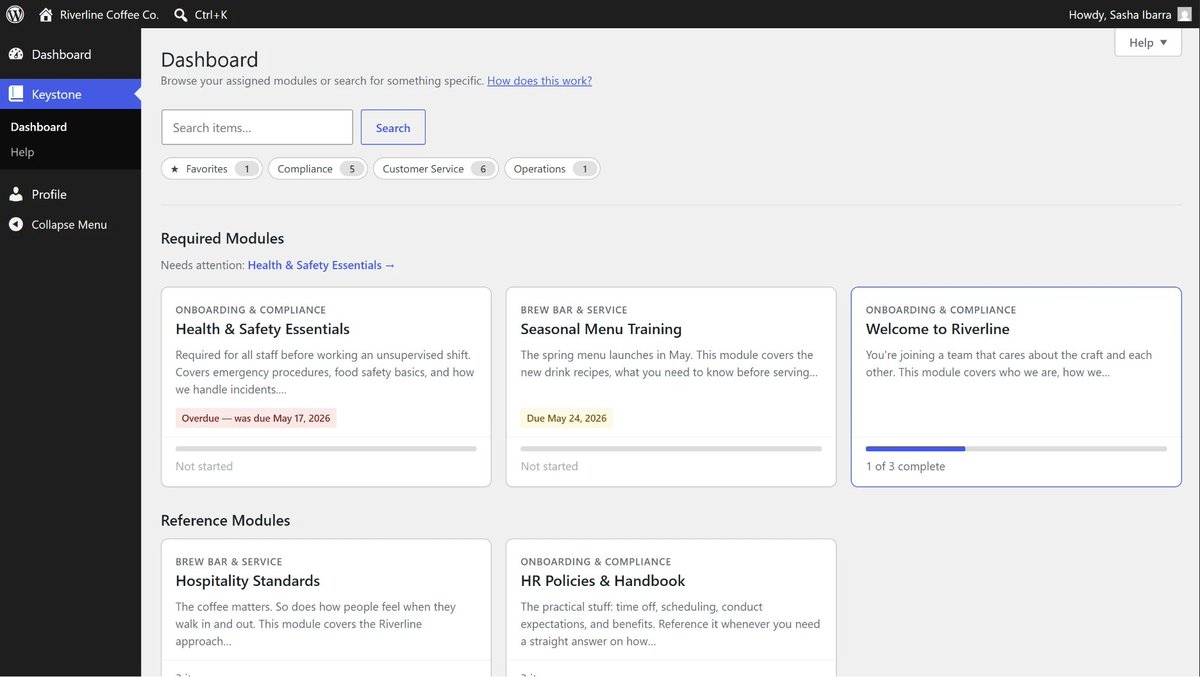Screen dimensions: 1200x677
Task: Click Collapse Menu in the sidebar
Action: click(x=70, y=225)
